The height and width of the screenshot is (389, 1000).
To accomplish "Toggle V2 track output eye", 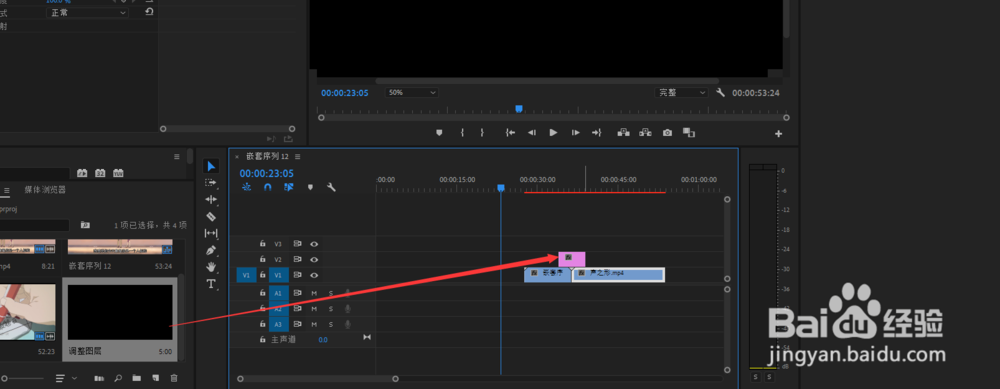I will click(x=314, y=260).
